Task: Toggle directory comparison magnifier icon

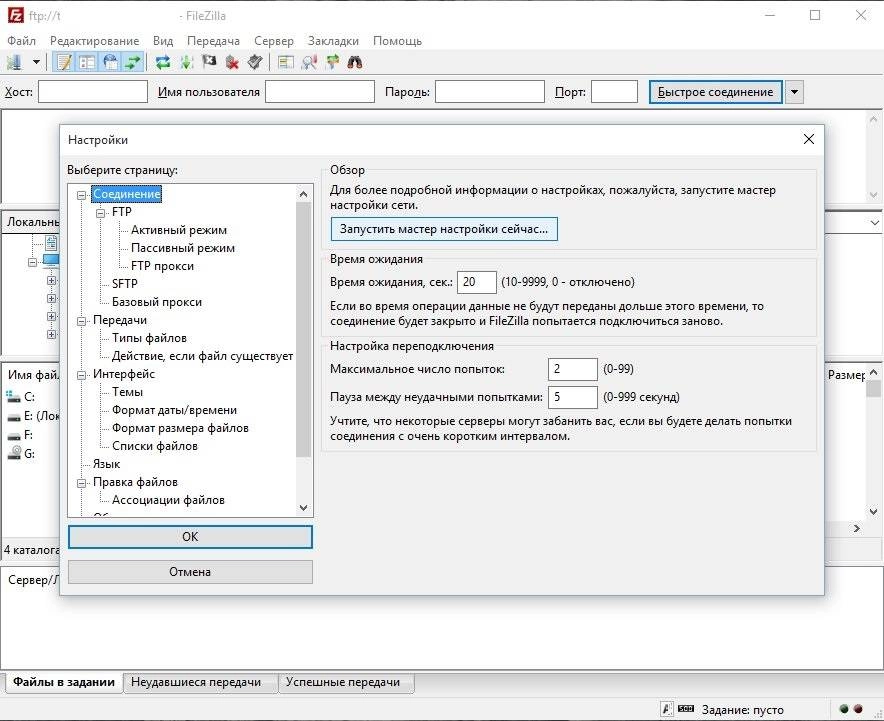Action: pos(309,62)
